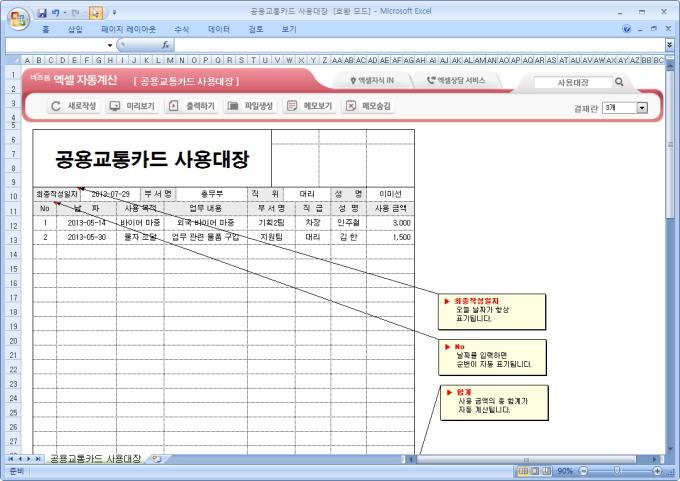Click the 지원팀 cell
Image resolution: width=680 pixels, height=481 pixels.
tap(271, 237)
